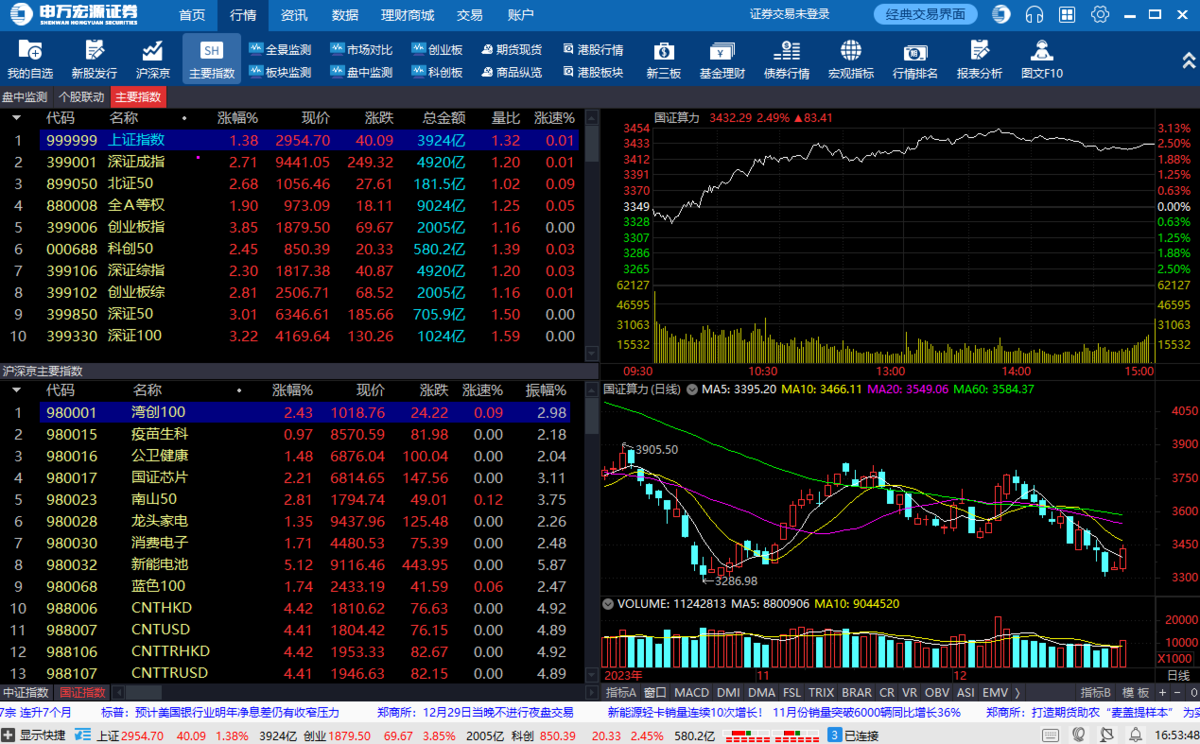
Task: Open dropdown beside 国证算力(日线) chart title
Action: (690, 389)
